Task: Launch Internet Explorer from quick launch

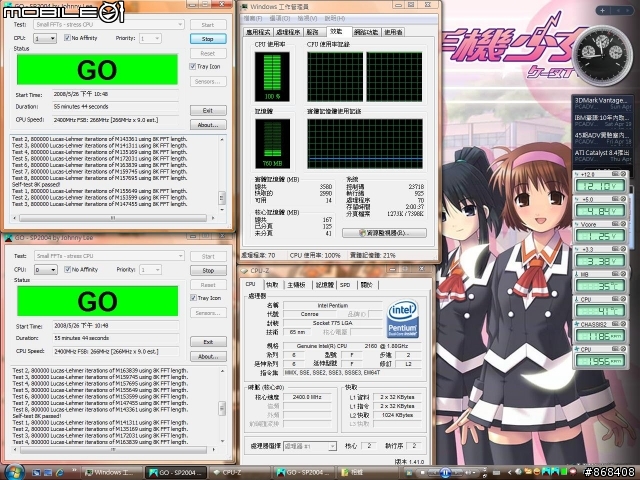Action: tap(60, 473)
